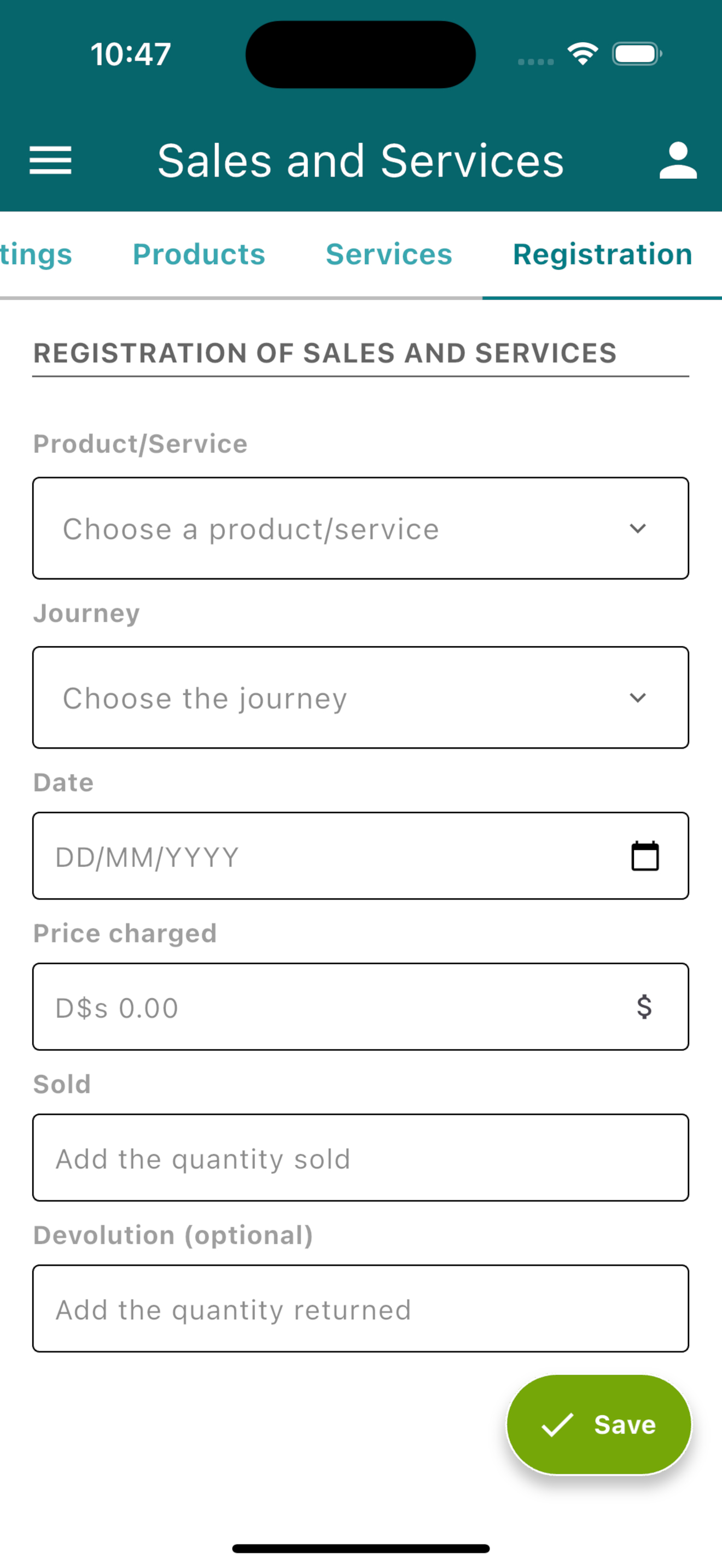
Task: Open the calendar date picker icon
Action: 645,856
